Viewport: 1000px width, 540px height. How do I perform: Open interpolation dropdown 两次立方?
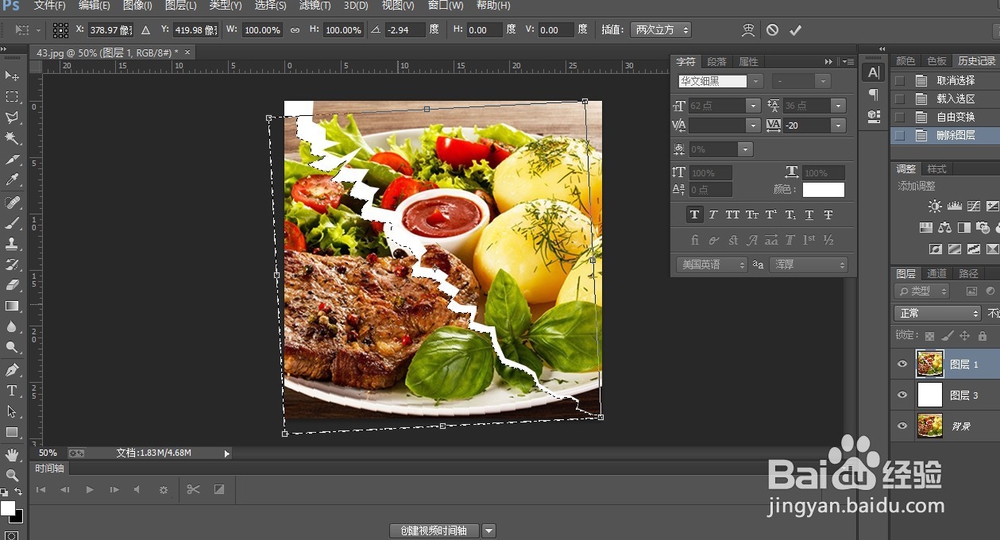point(660,30)
